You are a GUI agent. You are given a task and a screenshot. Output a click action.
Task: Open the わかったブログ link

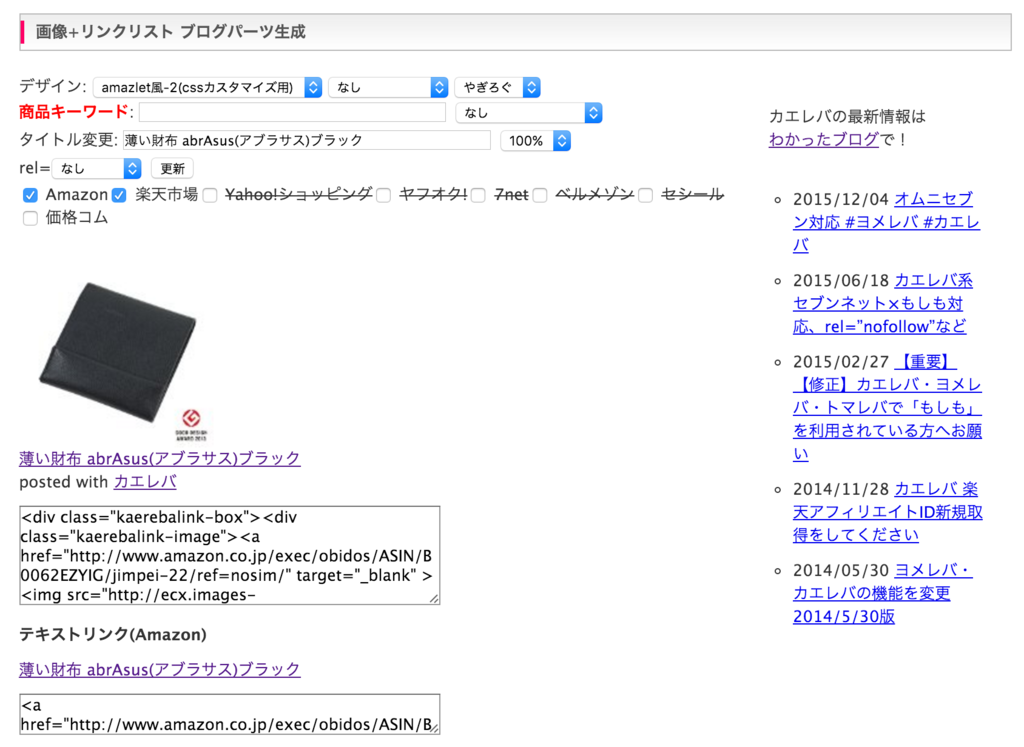824,139
